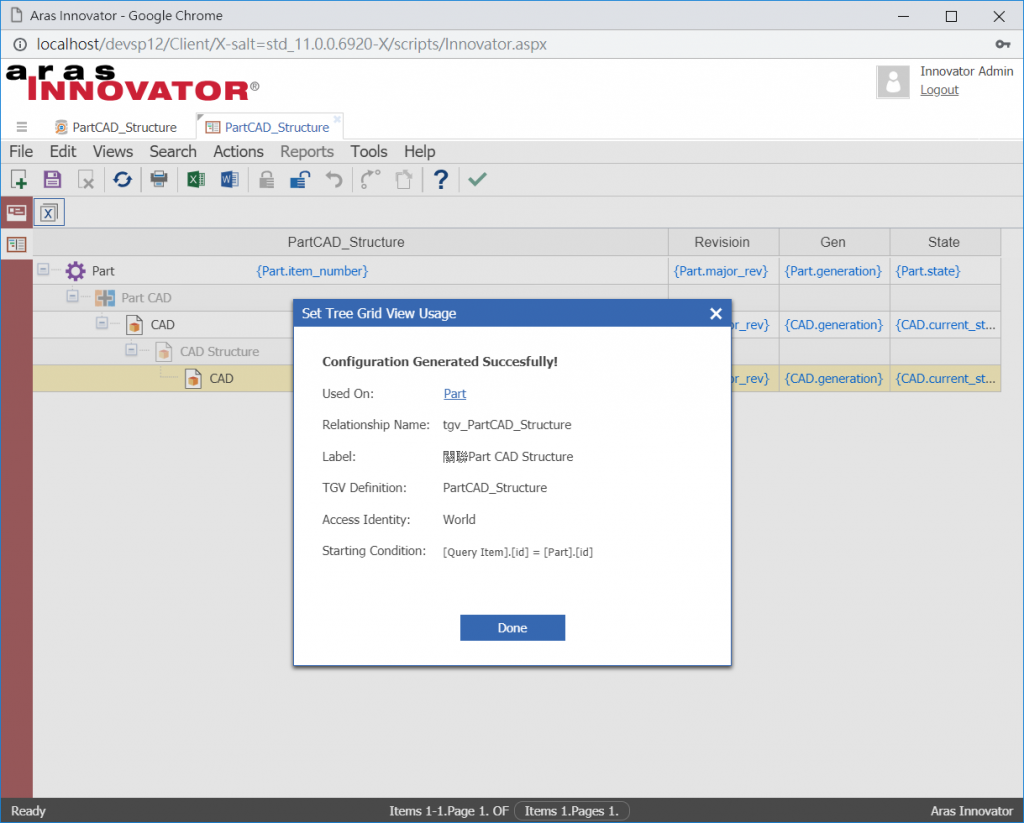Image resolution: width=1024 pixels, height=823 pixels.
Task: Open the Views menu
Action: point(112,152)
